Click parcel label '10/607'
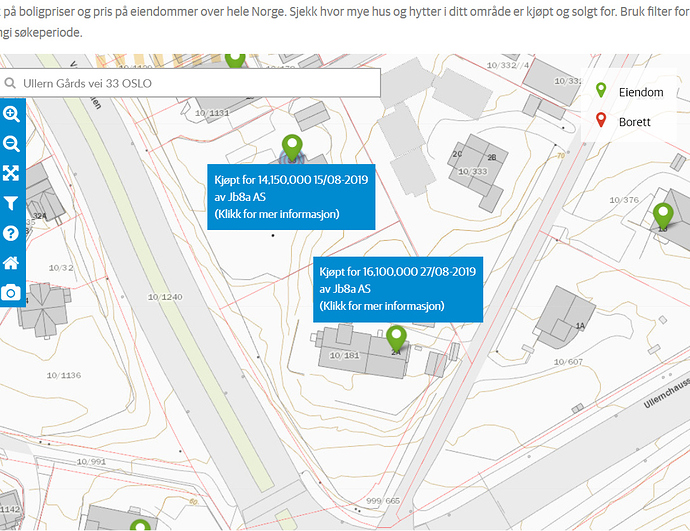 [x=568, y=362]
